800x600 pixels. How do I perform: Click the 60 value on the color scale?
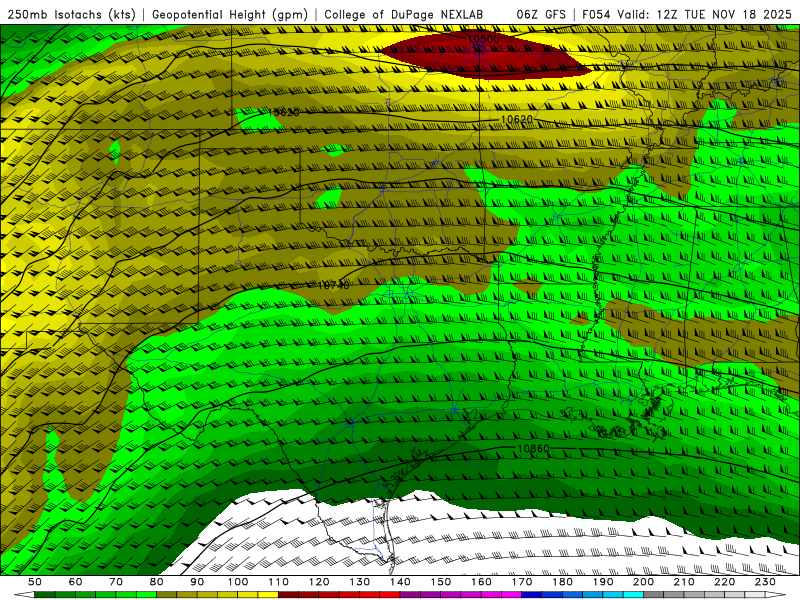(76, 582)
